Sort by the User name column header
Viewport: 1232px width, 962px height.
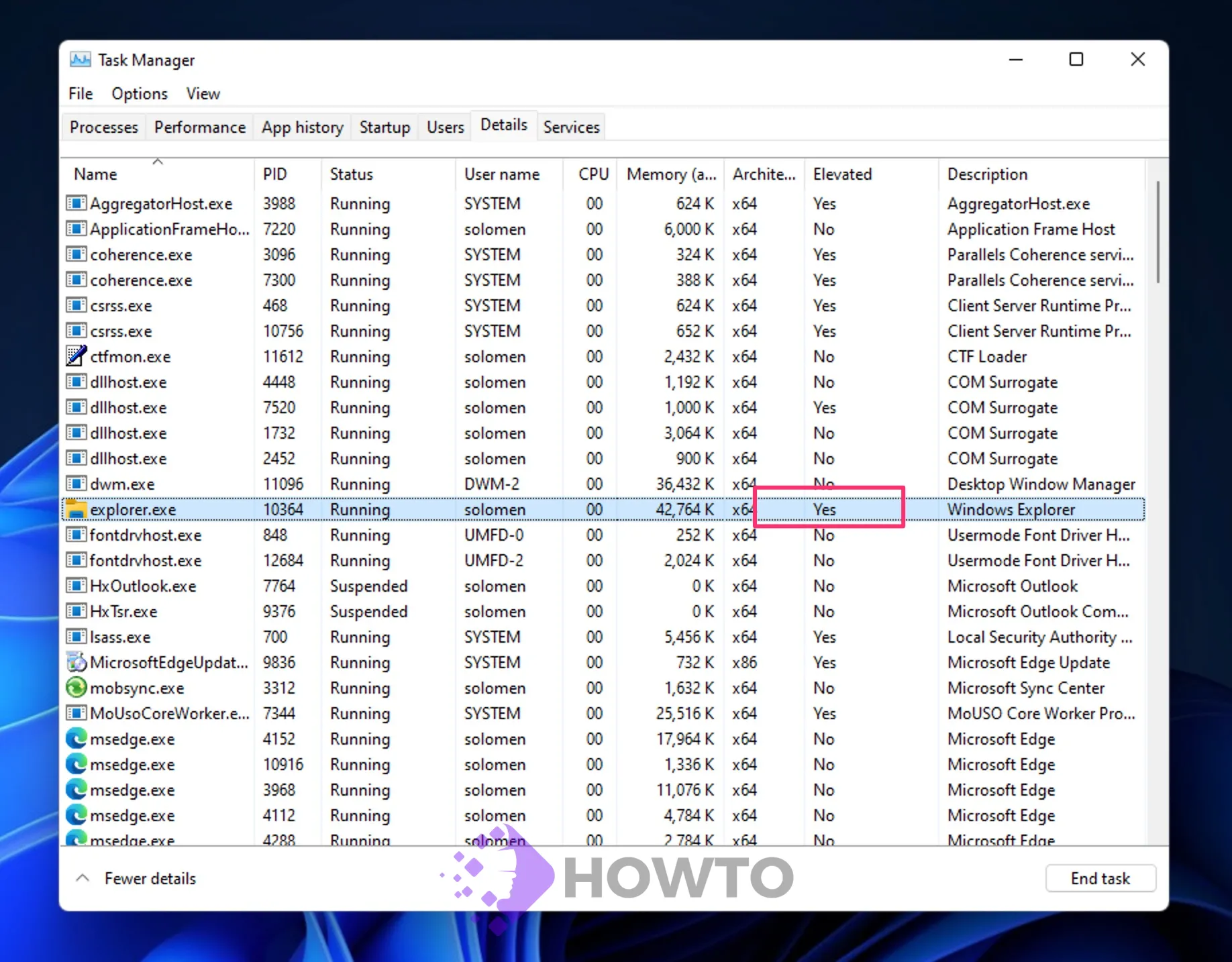point(510,174)
